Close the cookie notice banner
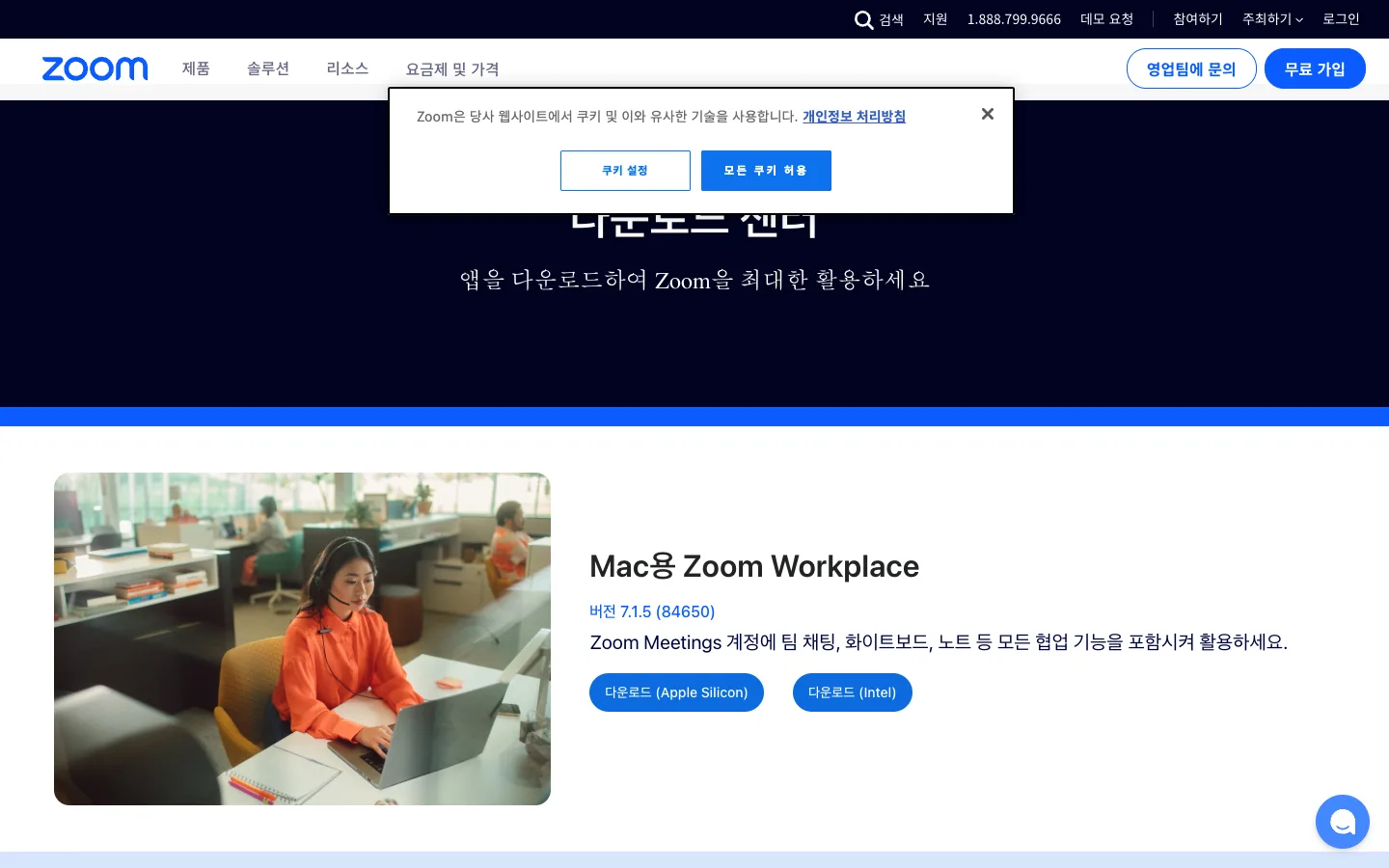Screen dimensions: 1389x868 pos(988,114)
